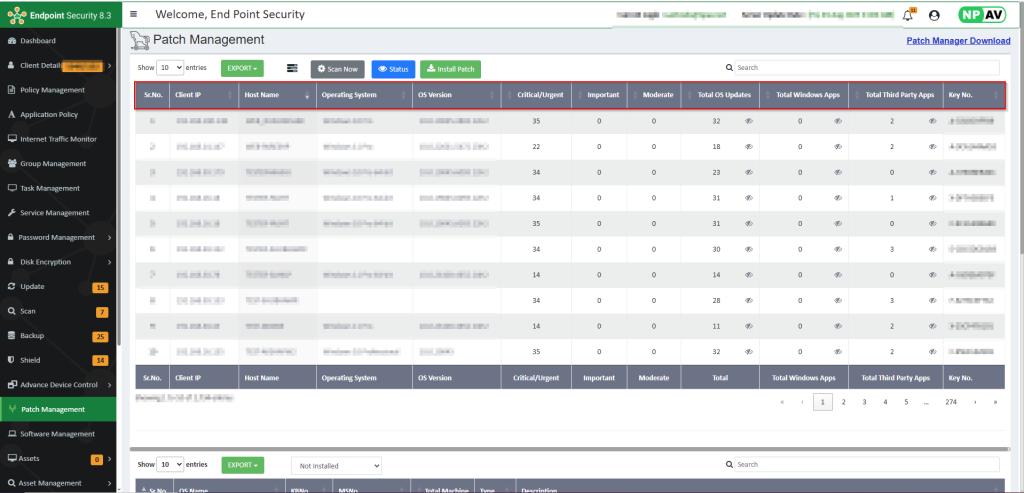The image size is (1024, 493).
Task: Expand the top green EXPORT dropdown
Action: [242, 68]
